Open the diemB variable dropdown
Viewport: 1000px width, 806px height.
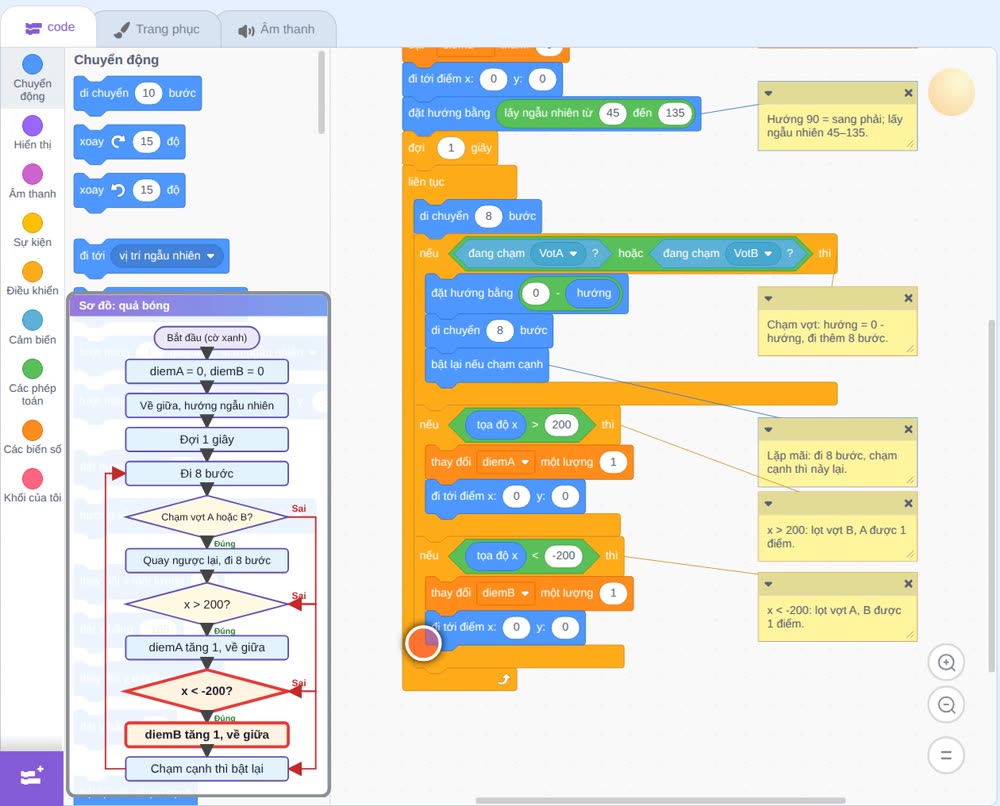[506, 593]
